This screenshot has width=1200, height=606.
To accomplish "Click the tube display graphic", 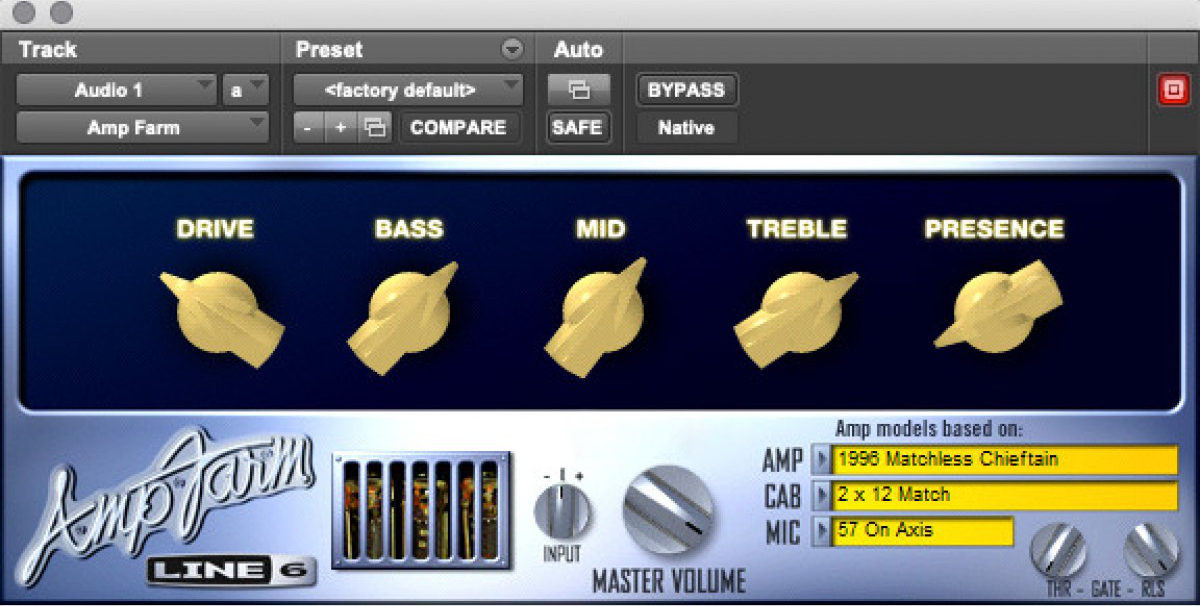I will point(420,510).
